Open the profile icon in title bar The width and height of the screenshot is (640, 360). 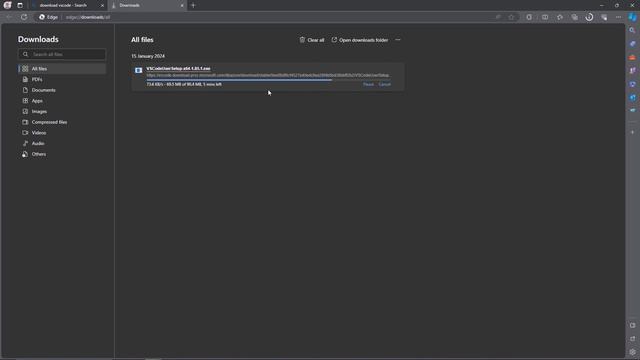click(7, 5)
